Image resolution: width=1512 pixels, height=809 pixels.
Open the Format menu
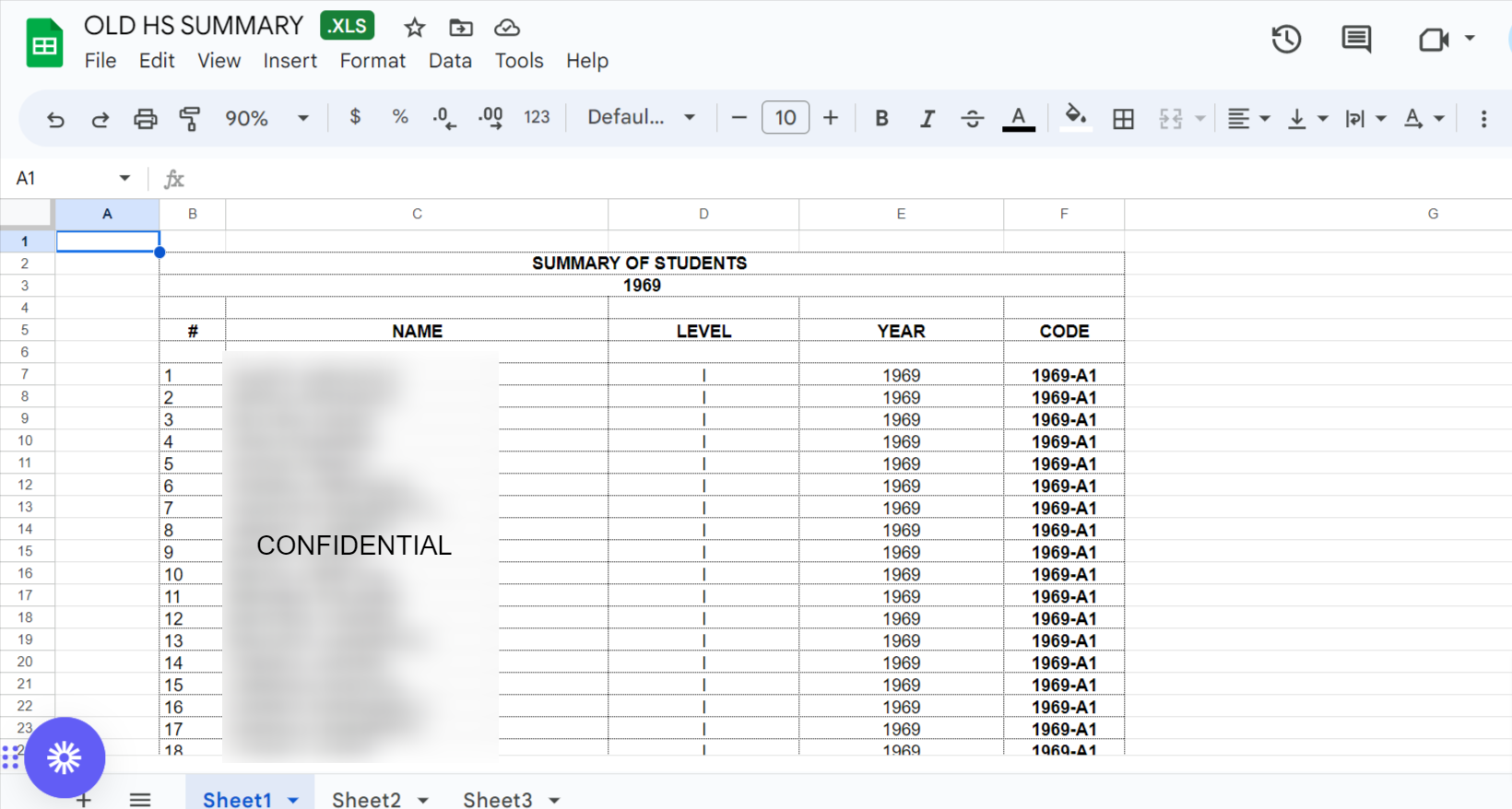[372, 61]
